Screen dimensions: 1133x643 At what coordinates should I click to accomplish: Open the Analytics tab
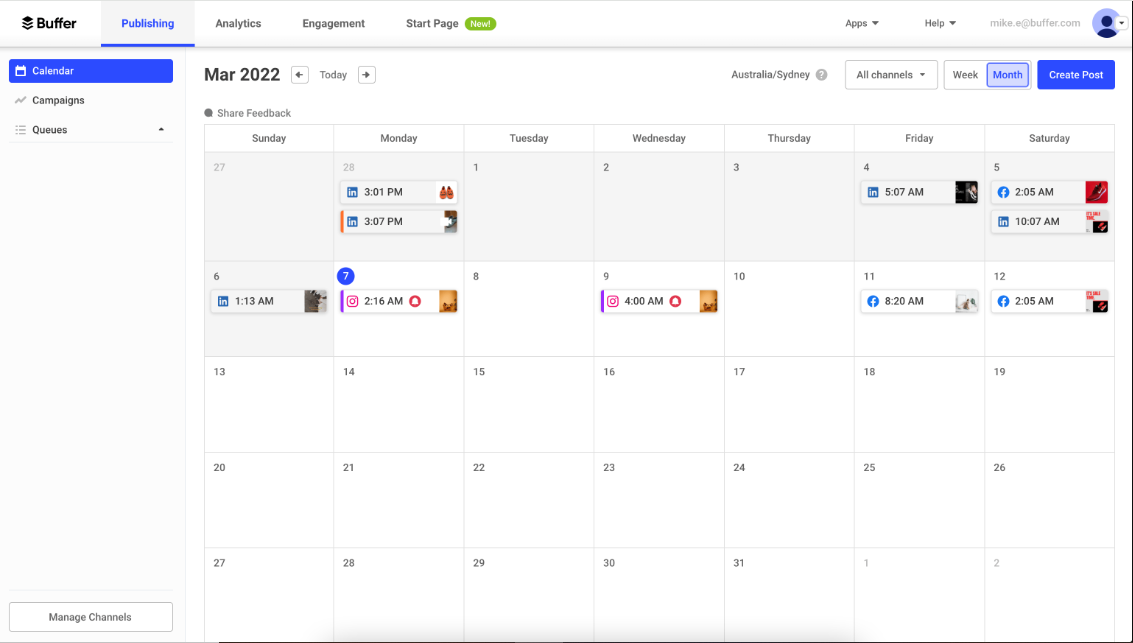pyautogui.click(x=238, y=23)
